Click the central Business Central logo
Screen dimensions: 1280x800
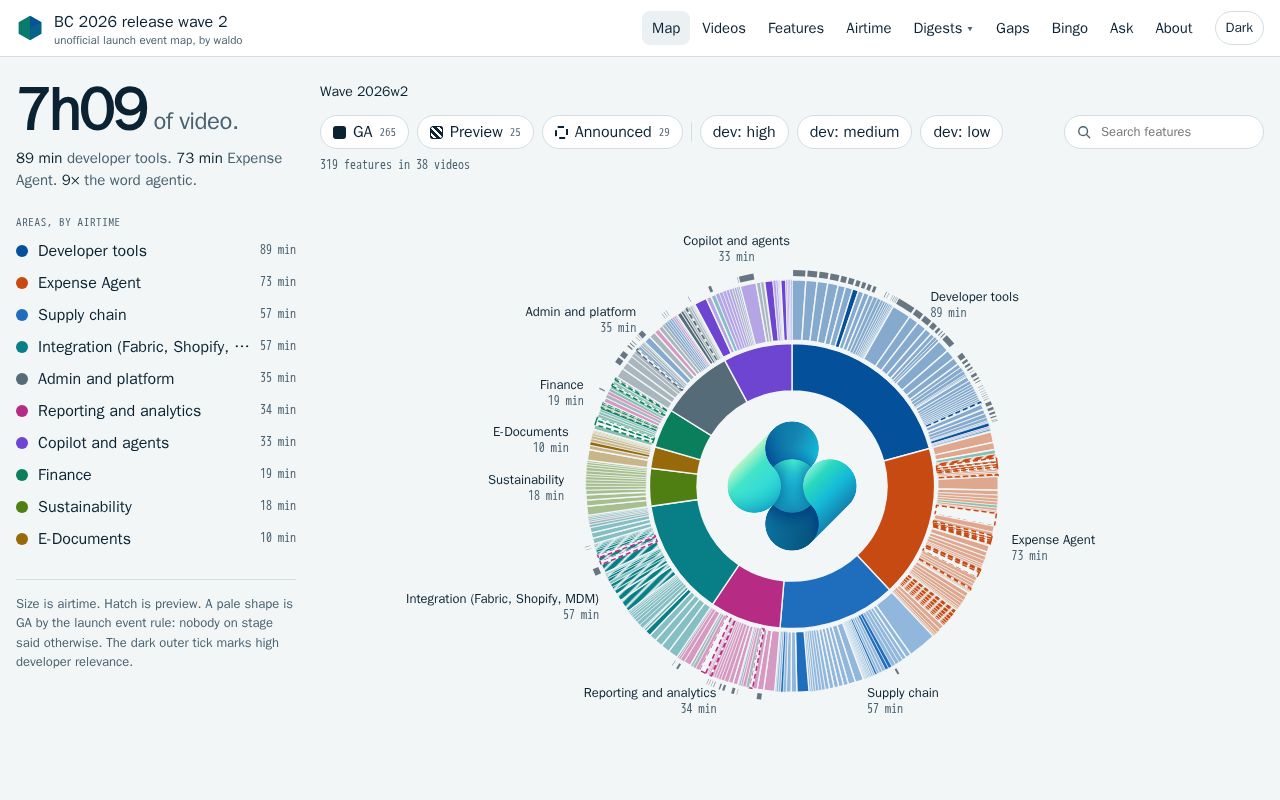[x=792, y=486]
